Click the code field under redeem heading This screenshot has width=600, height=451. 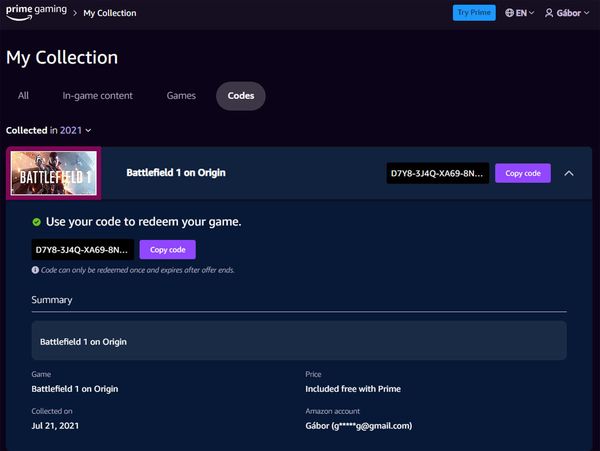tap(83, 250)
